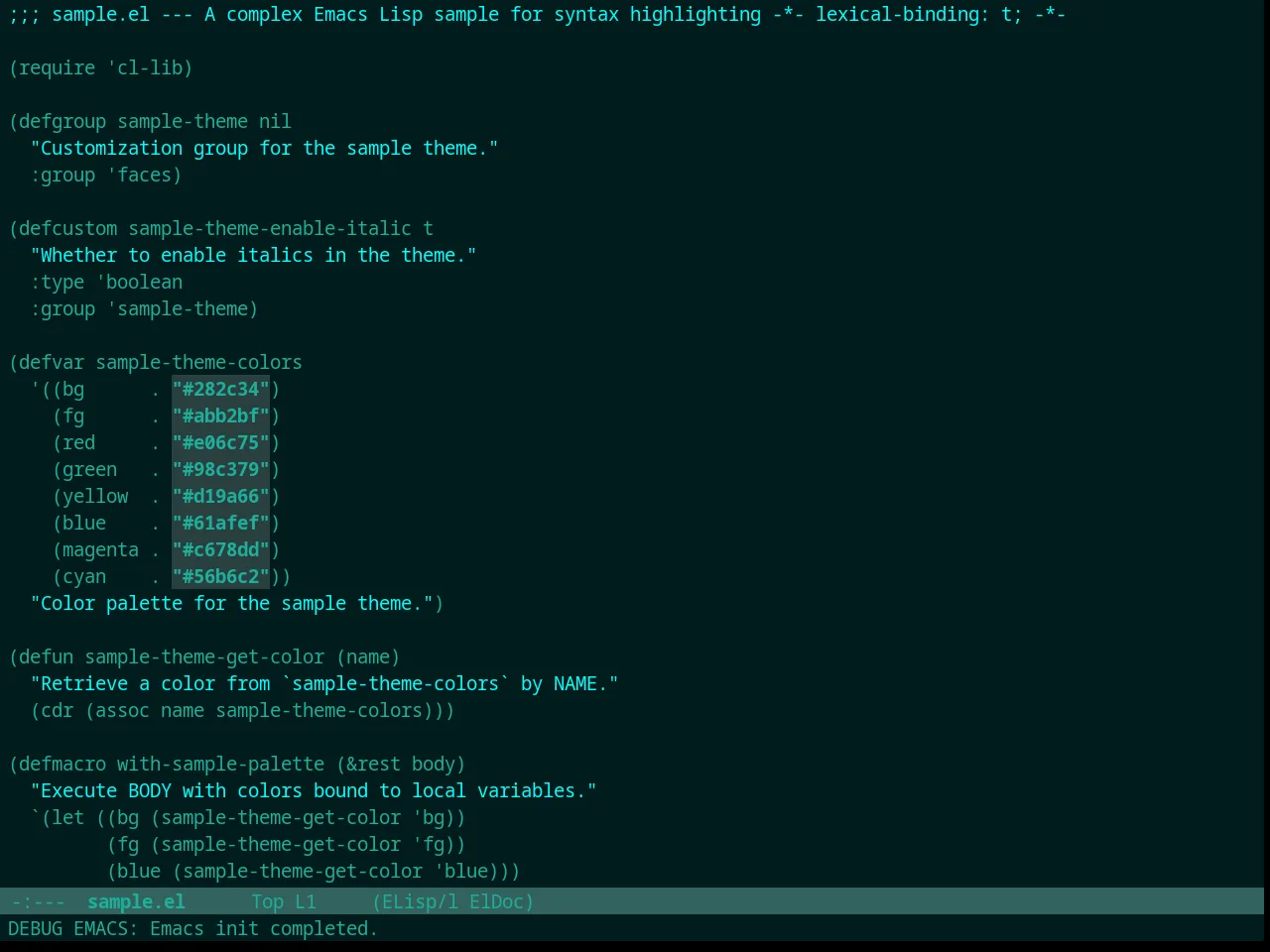The image size is (1270, 952).
Task: Click the 'blue symbol in the let binding
Action: point(460,871)
